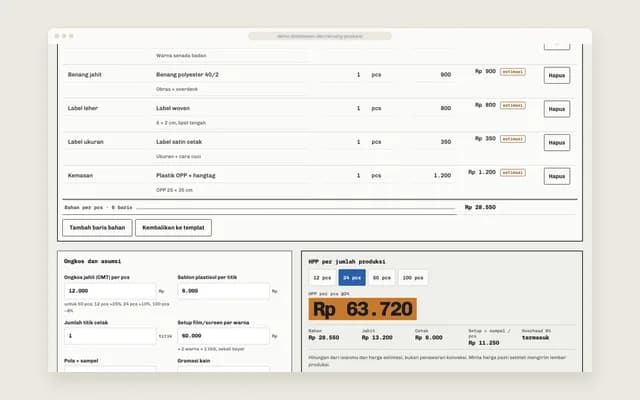
Task: Click the Warna senada badan note
Action: click(x=181, y=56)
